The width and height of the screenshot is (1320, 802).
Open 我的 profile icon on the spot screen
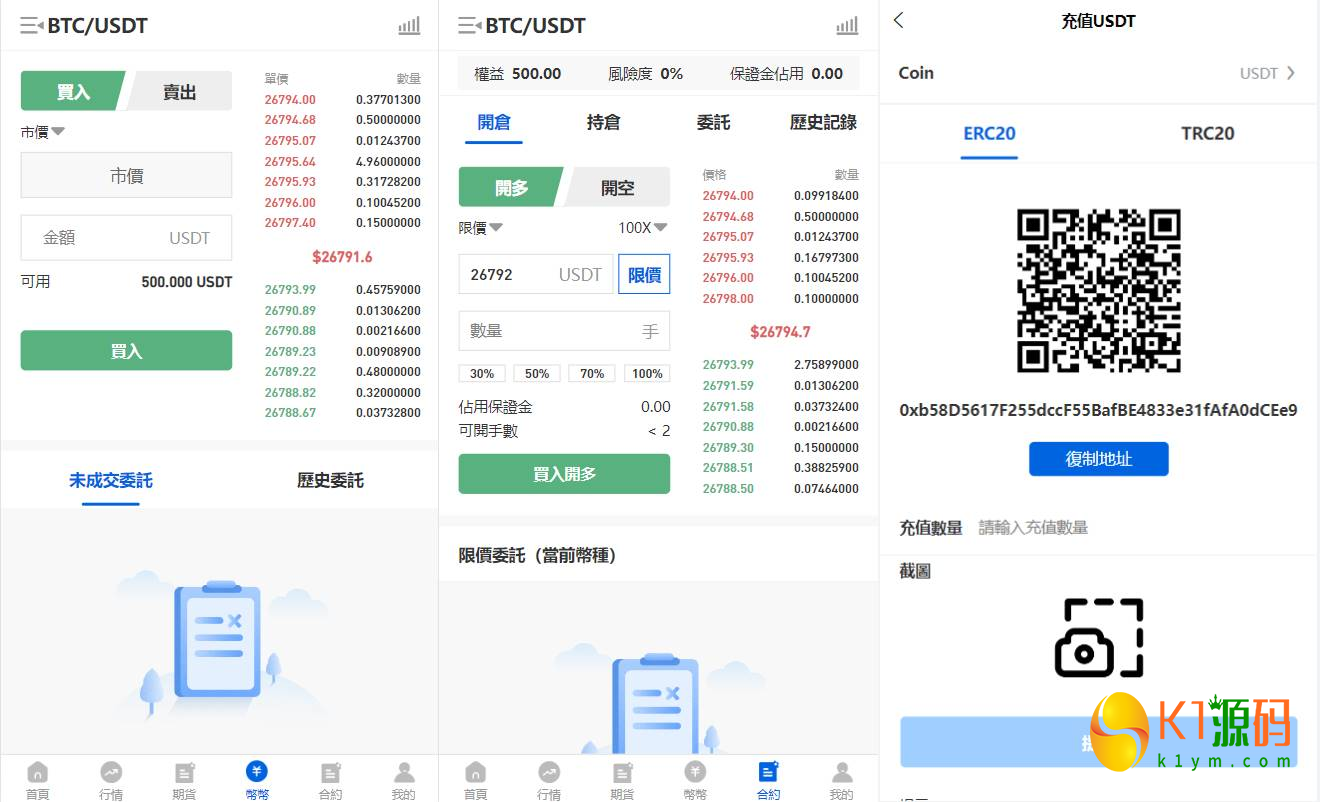click(404, 773)
